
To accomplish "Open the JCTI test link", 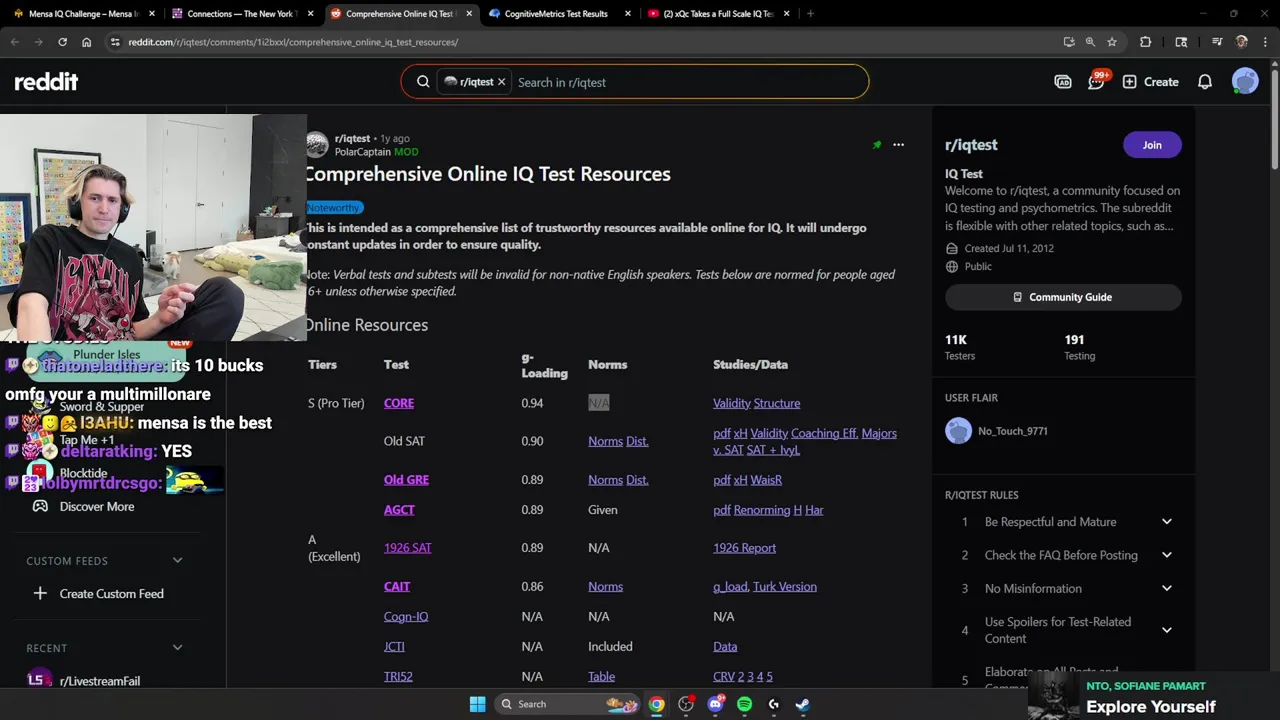I will point(394,647).
